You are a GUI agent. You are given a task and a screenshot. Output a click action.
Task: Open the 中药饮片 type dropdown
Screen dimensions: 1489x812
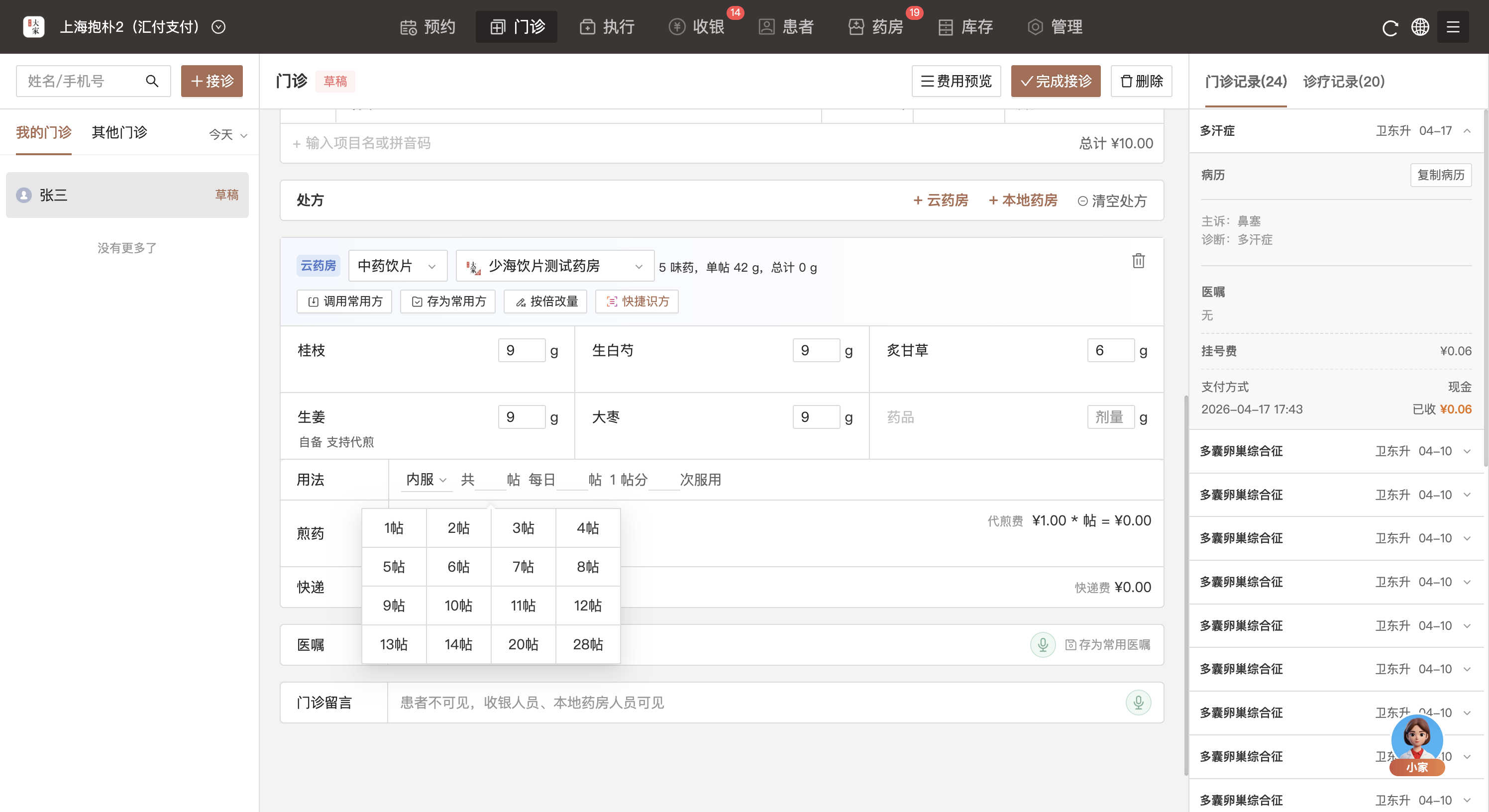tap(397, 266)
